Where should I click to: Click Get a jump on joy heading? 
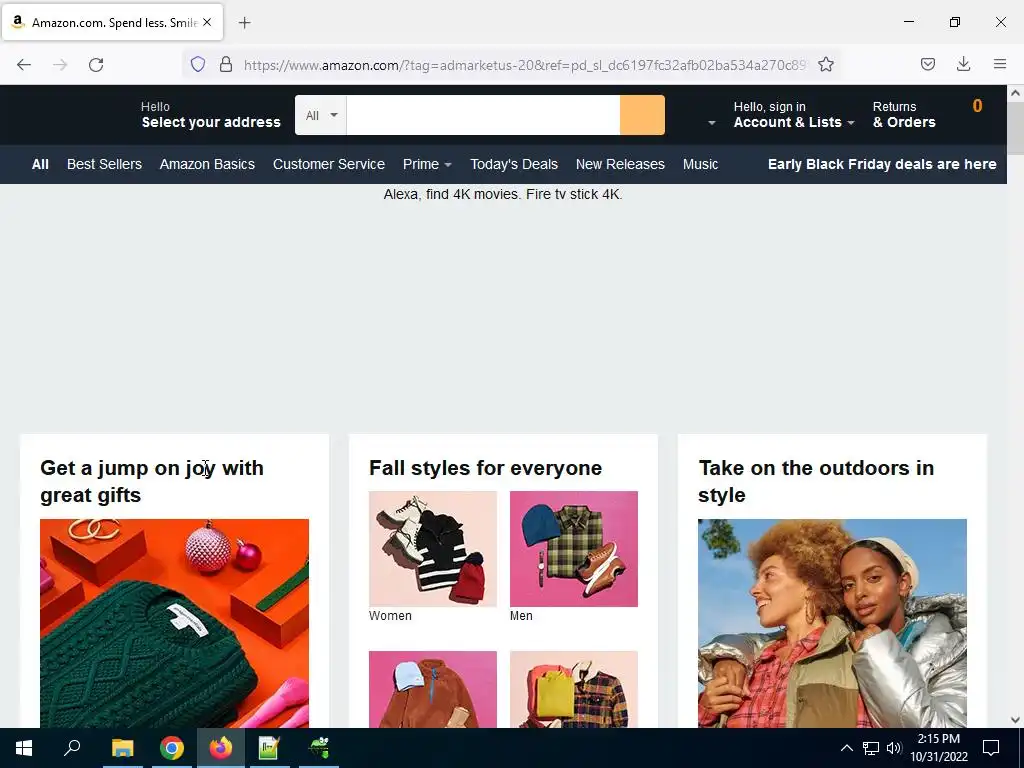(x=152, y=481)
